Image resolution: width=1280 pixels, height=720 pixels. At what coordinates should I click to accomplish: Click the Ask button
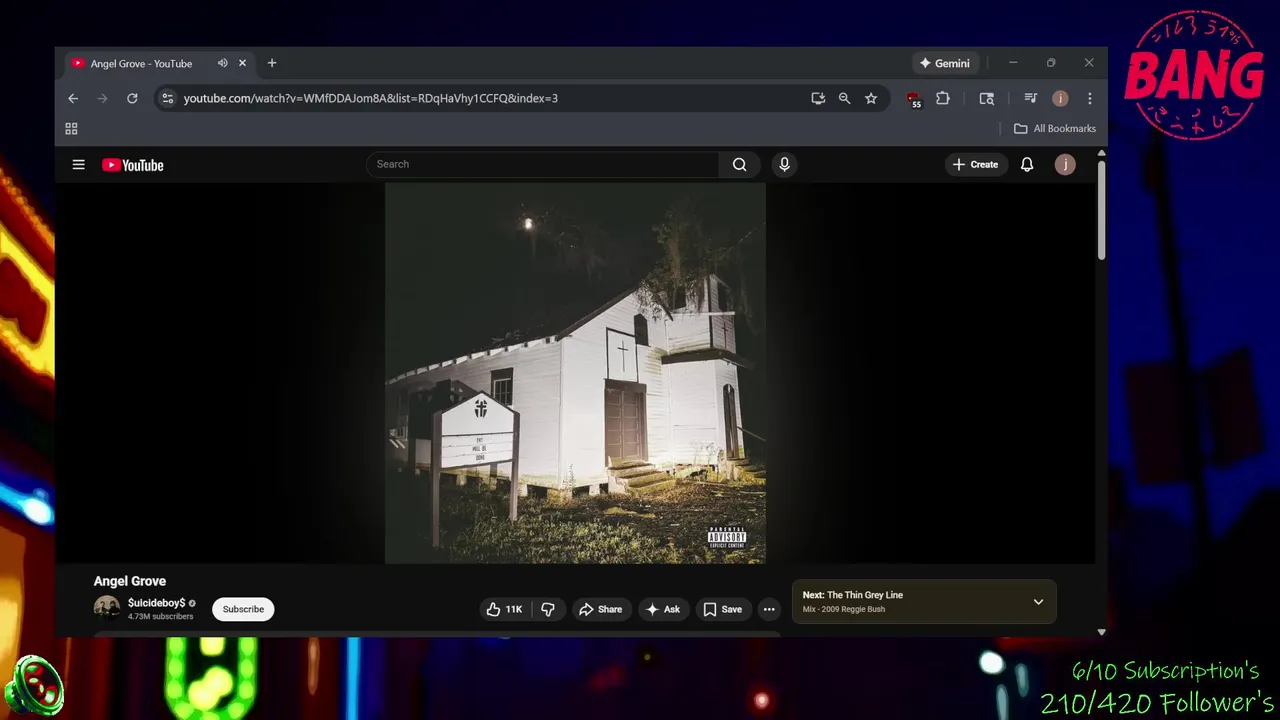[663, 609]
